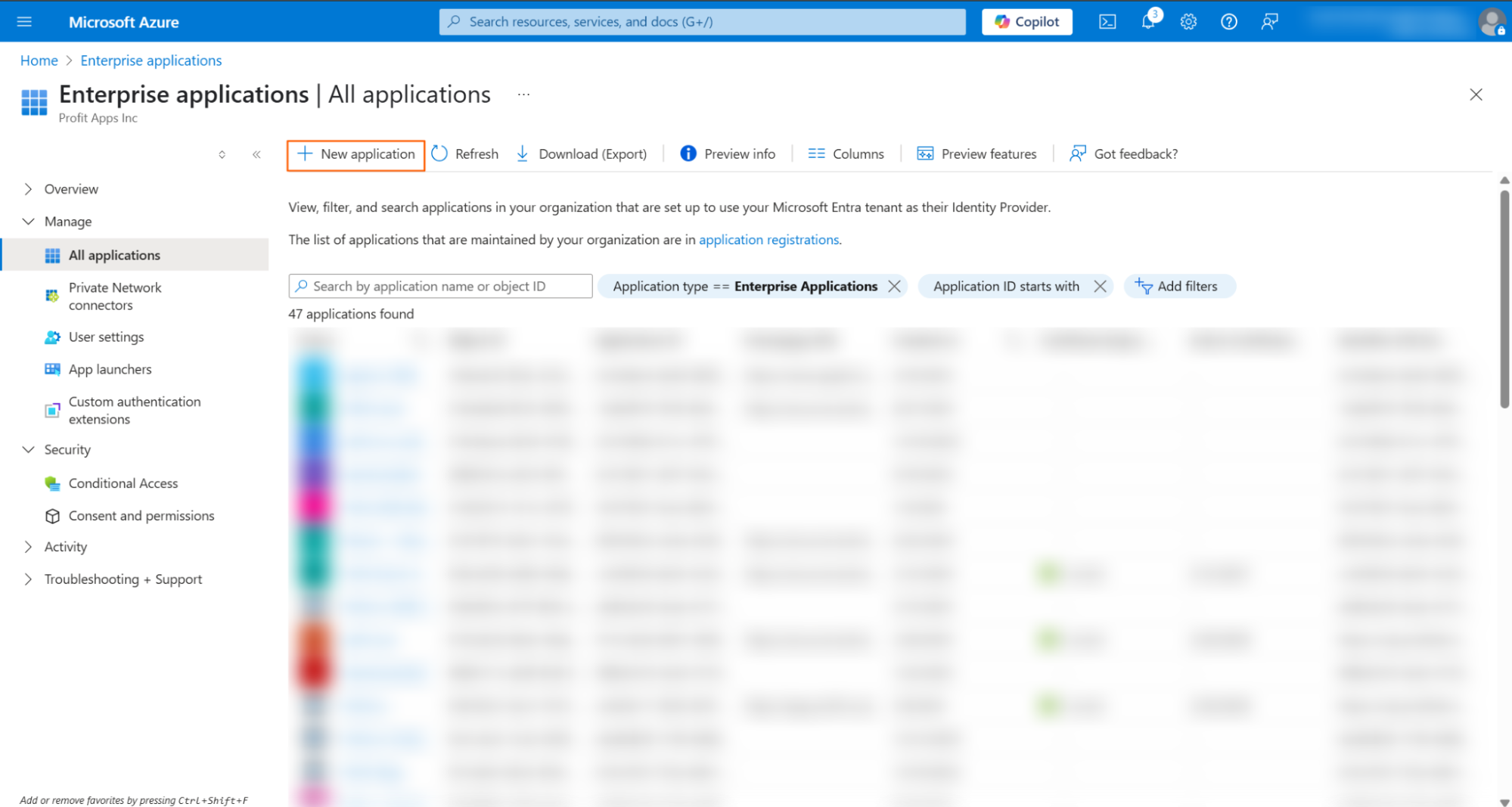Click the Copilot button
The image size is (1512, 807).
1026,22
